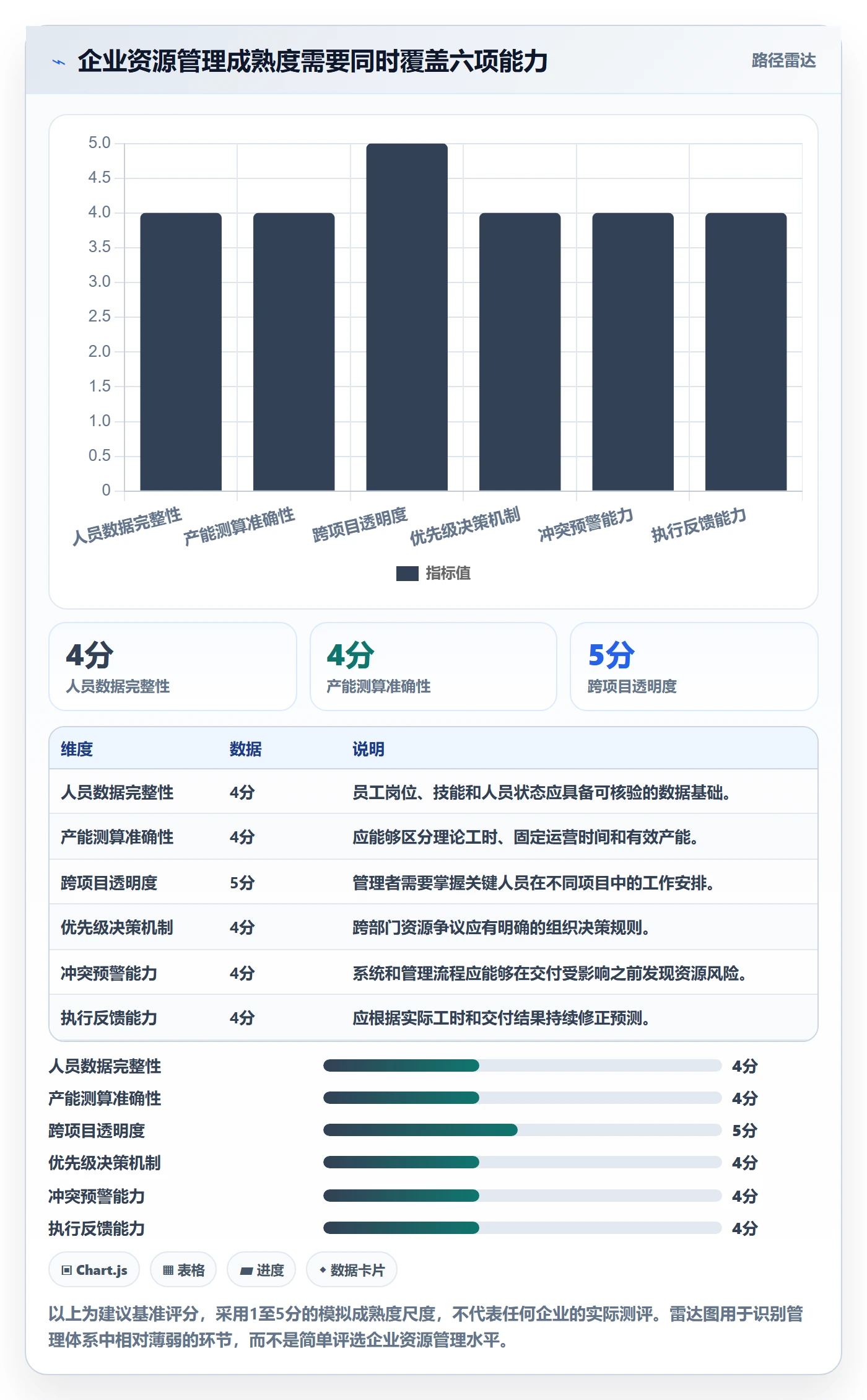Screen dimensions: 867x1400
Task: Click the 优先级决策机制 chart bar
Action: pos(520,352)
